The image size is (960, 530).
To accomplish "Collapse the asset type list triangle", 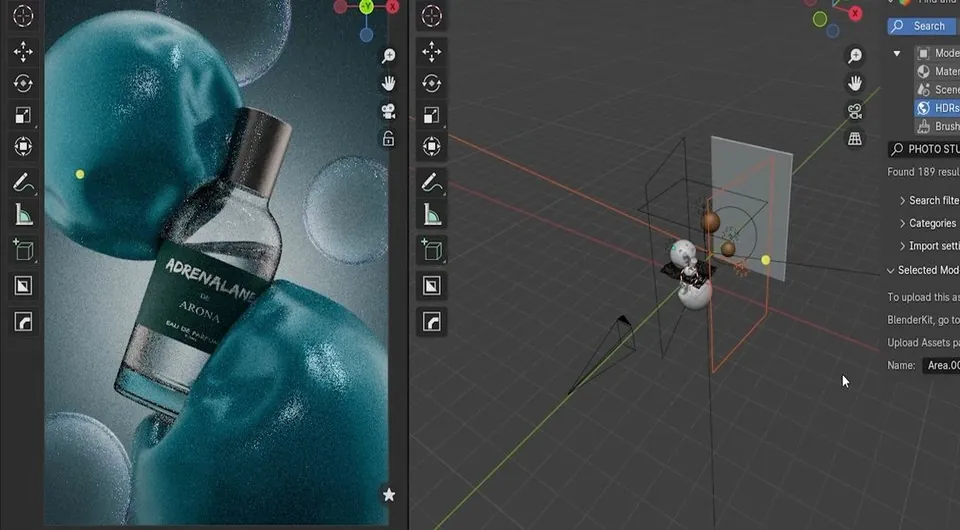I will point(897,54).
